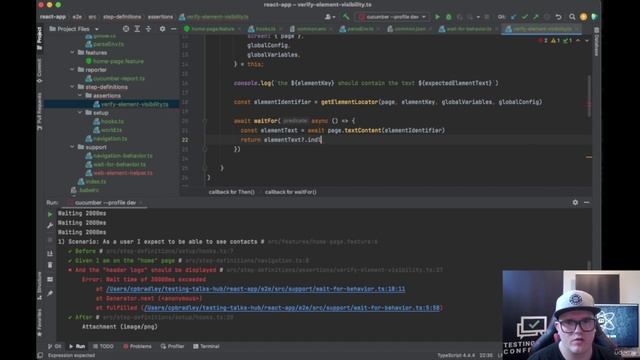
Task: Click expand all icon in project panel
Action: point(137,29)
